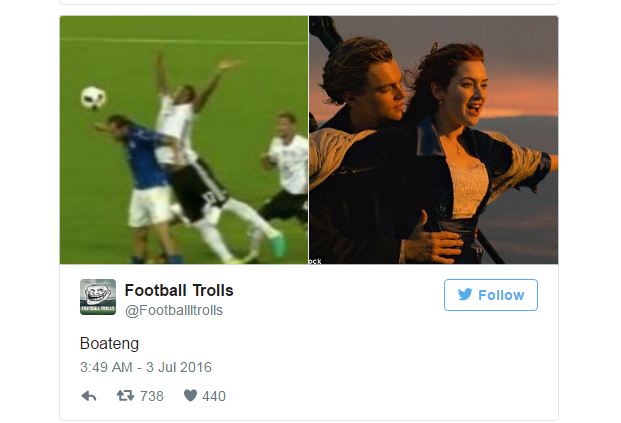Image resolution: width=621 pixels, height=423 pixels.
Task: Click the @Footballltrolls handle
Action: pyautogui.click(x=173, y=311)
